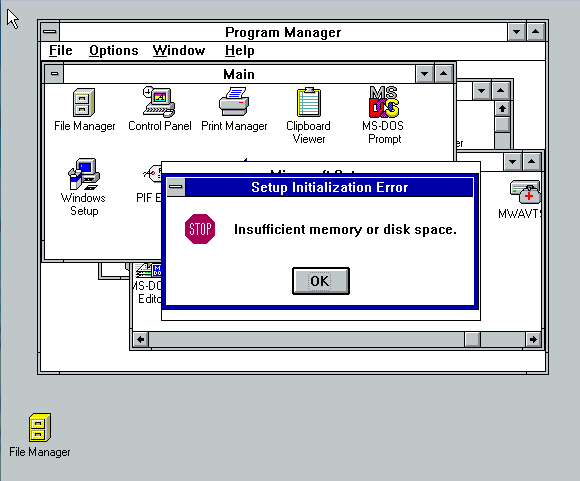Click OK in Setup Initialization Error dialog
This screenshot has height=481, width=580.
coord(321,281)
